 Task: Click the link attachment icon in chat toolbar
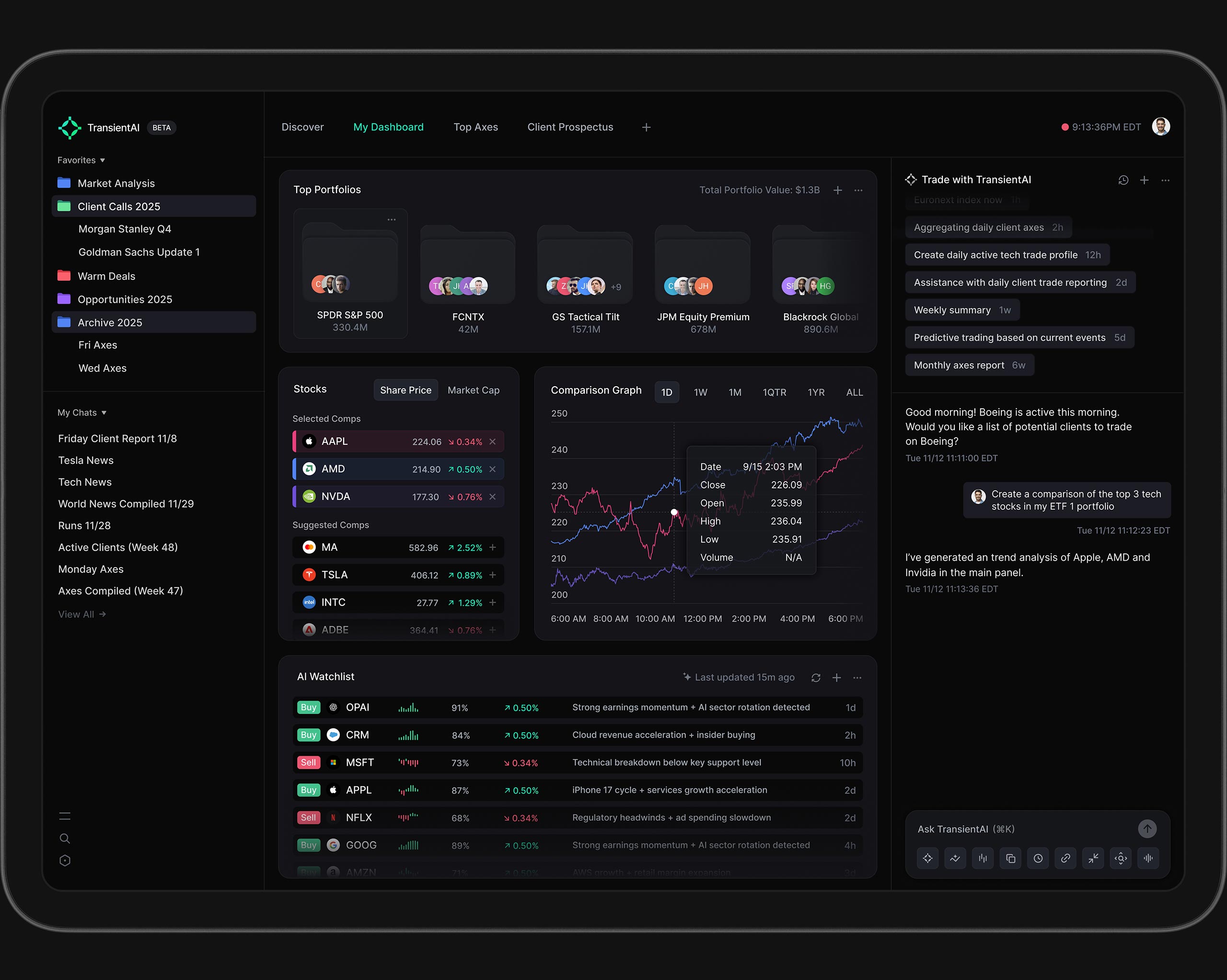coord(1065,858)
